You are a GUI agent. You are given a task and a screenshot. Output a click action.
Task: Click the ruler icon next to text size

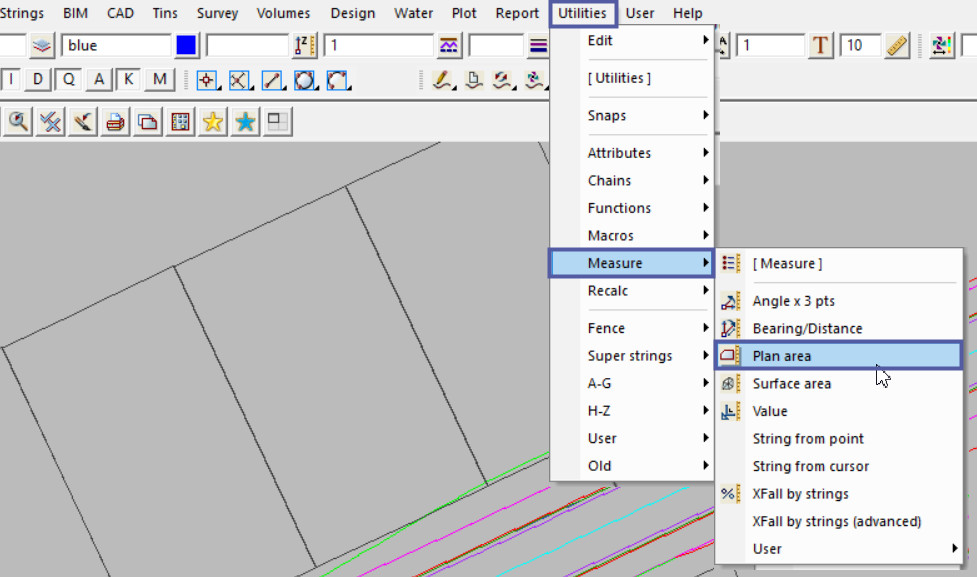[x=897, y=46]
